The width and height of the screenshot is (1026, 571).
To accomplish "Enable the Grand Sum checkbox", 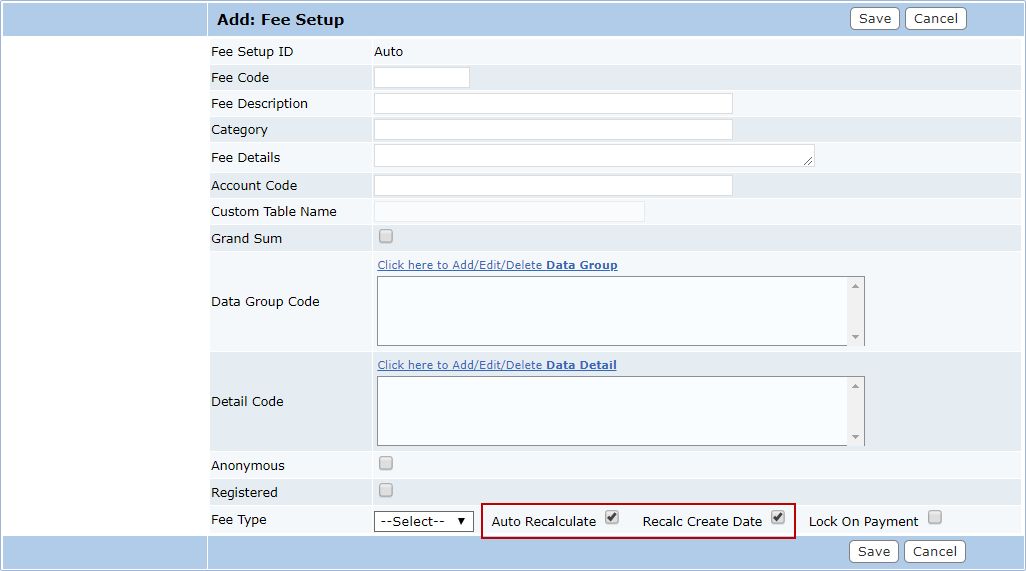I will (x=386, y=237).
